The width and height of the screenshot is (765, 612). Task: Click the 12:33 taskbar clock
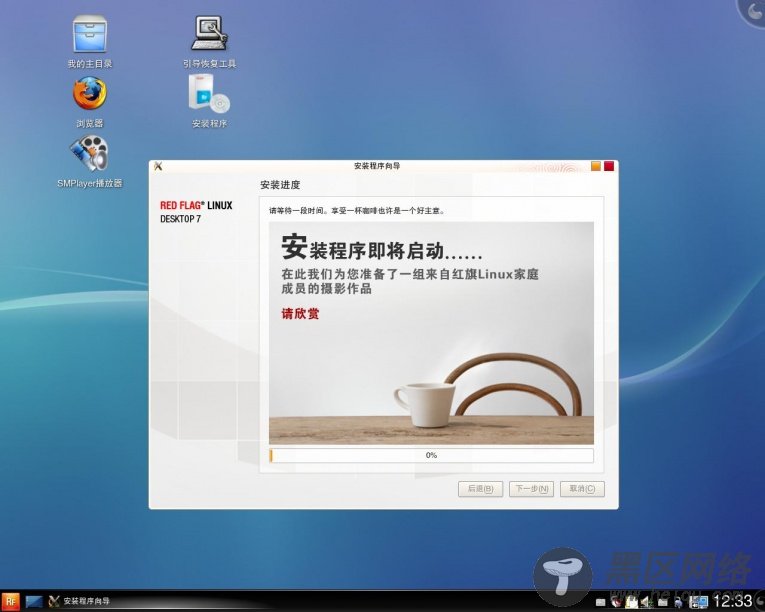tap(732, 601)
